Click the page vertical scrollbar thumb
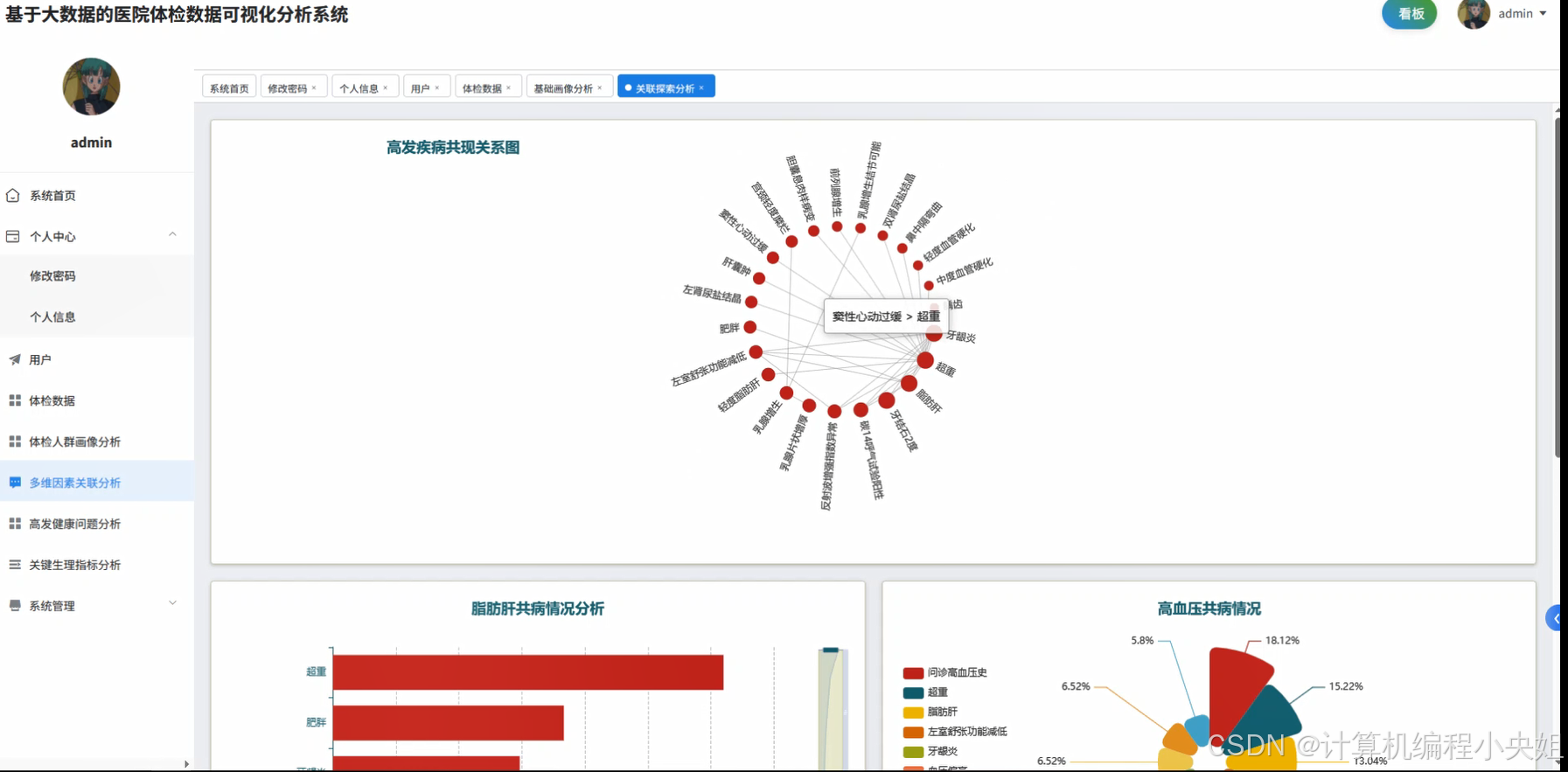1568x772 pixels. [x=1559, y=289]
